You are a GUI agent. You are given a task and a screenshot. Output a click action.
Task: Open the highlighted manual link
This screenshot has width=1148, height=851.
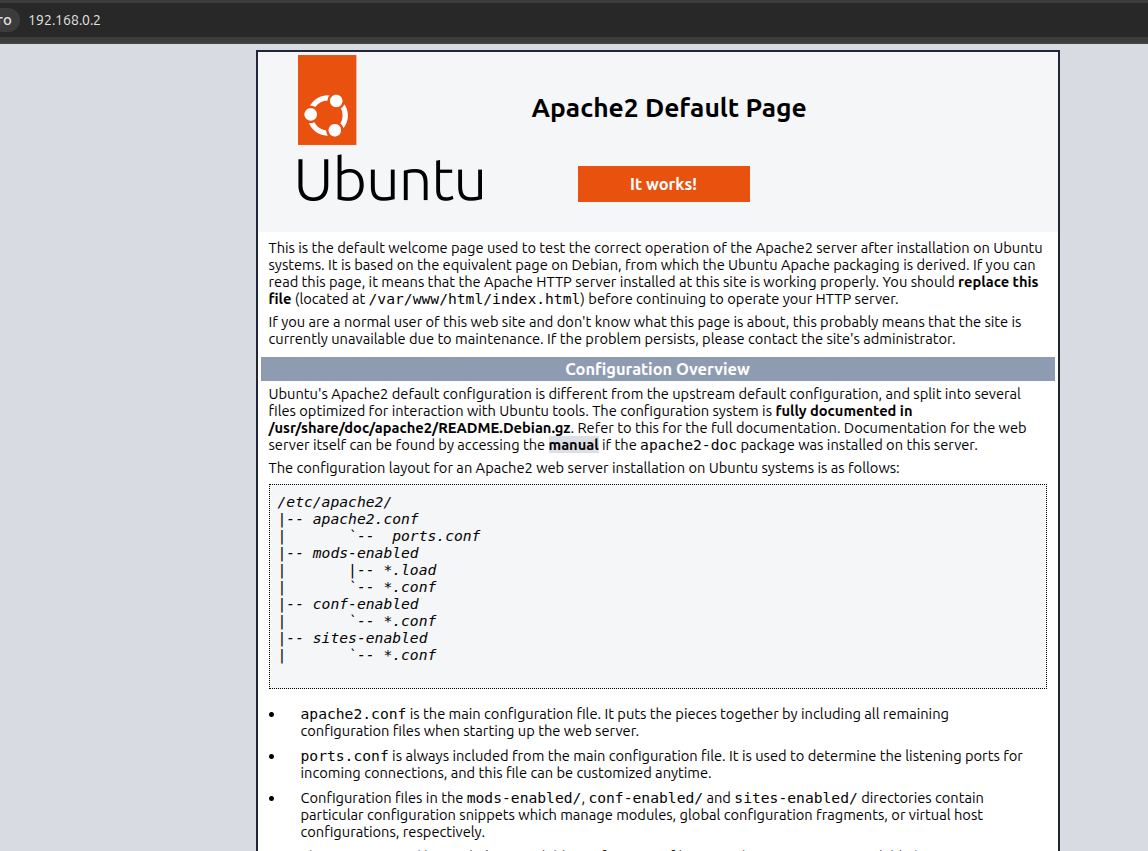573,445
